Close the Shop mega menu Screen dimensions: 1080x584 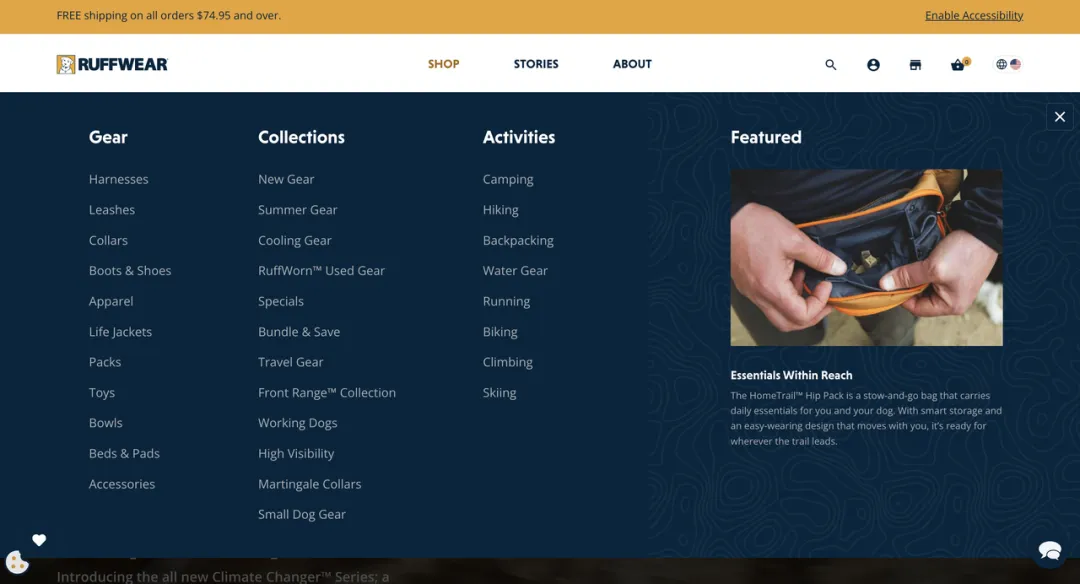pos(1059,116)
